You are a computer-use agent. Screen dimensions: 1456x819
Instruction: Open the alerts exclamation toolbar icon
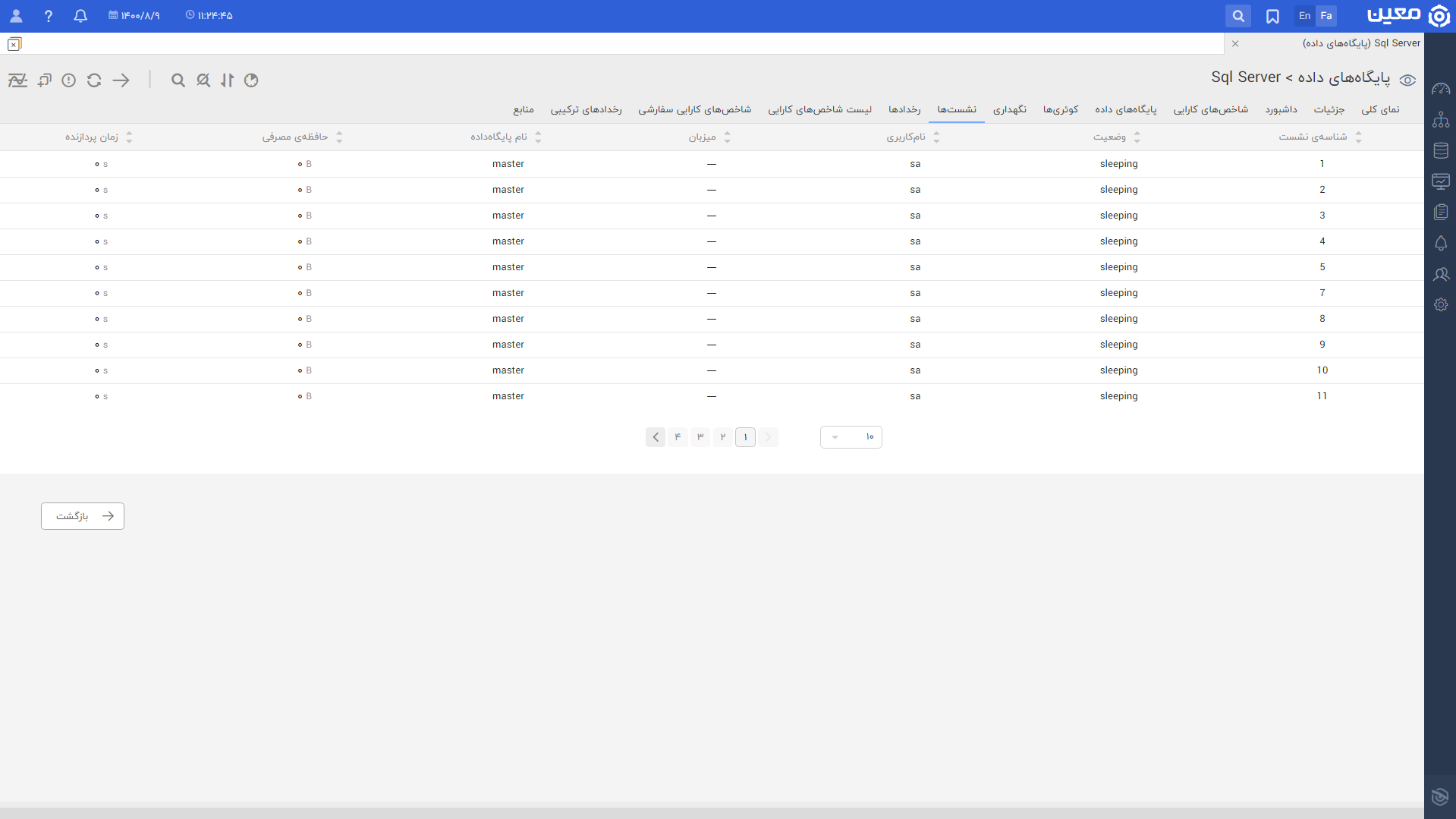tap(69, 80)
